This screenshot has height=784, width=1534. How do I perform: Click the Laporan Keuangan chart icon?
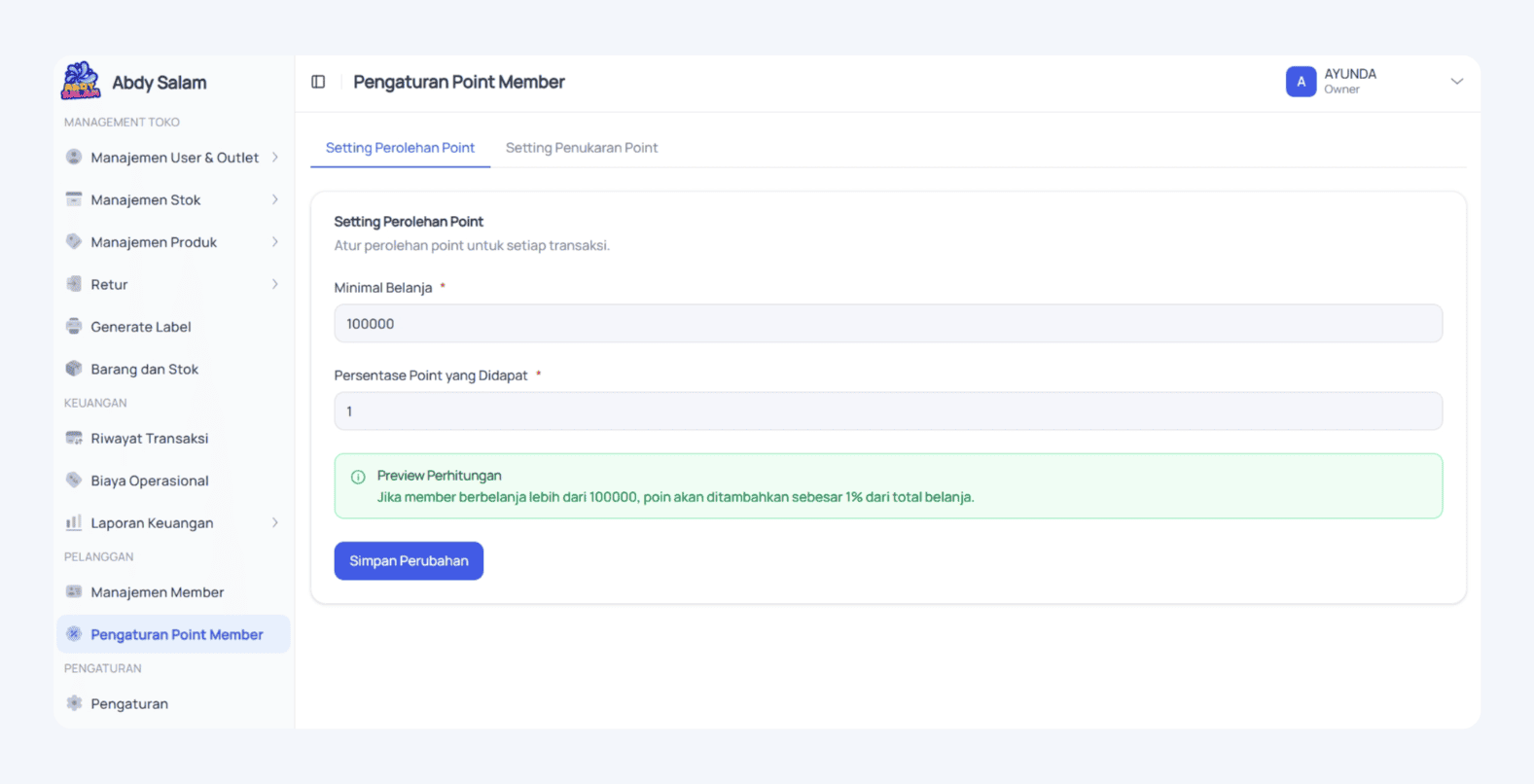pyautogui.click(x=74, y=522)
